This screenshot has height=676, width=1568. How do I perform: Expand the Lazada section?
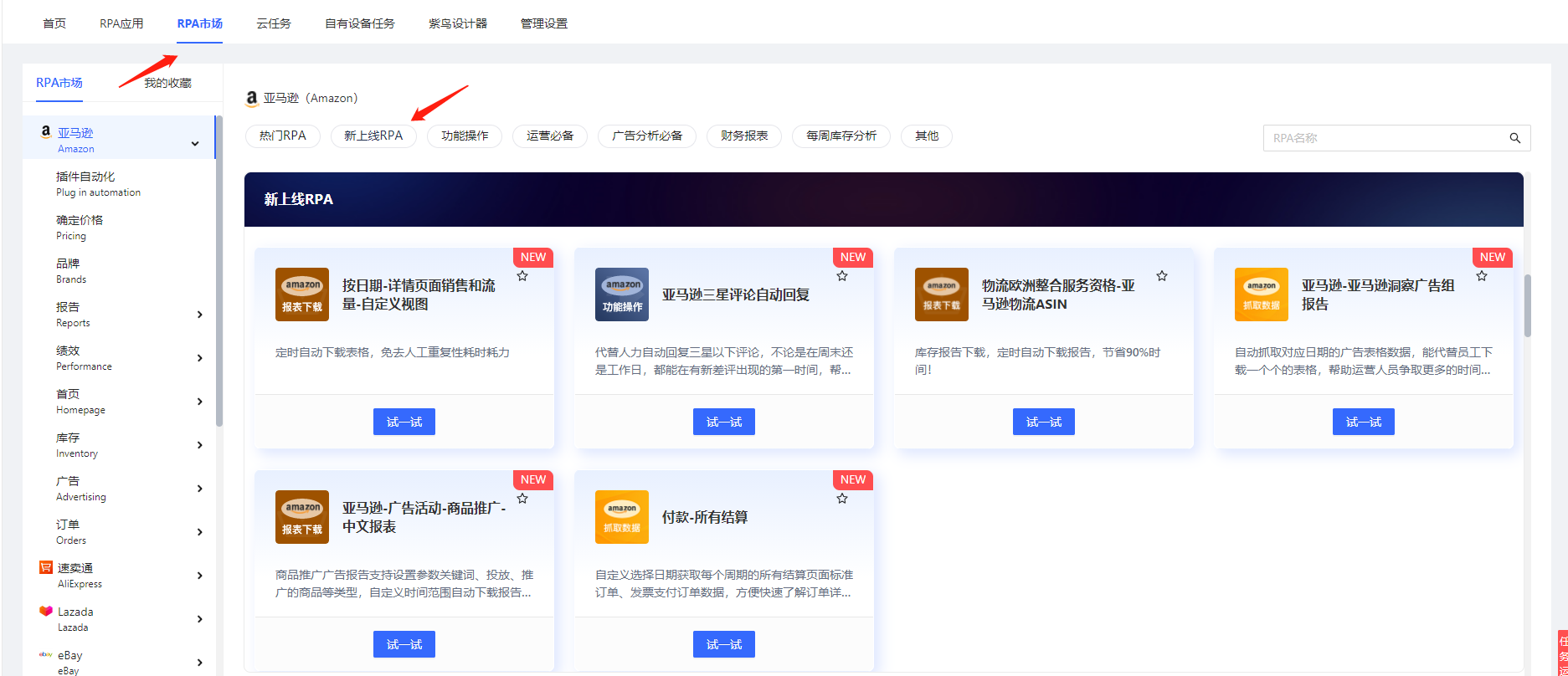coord(199,619)
